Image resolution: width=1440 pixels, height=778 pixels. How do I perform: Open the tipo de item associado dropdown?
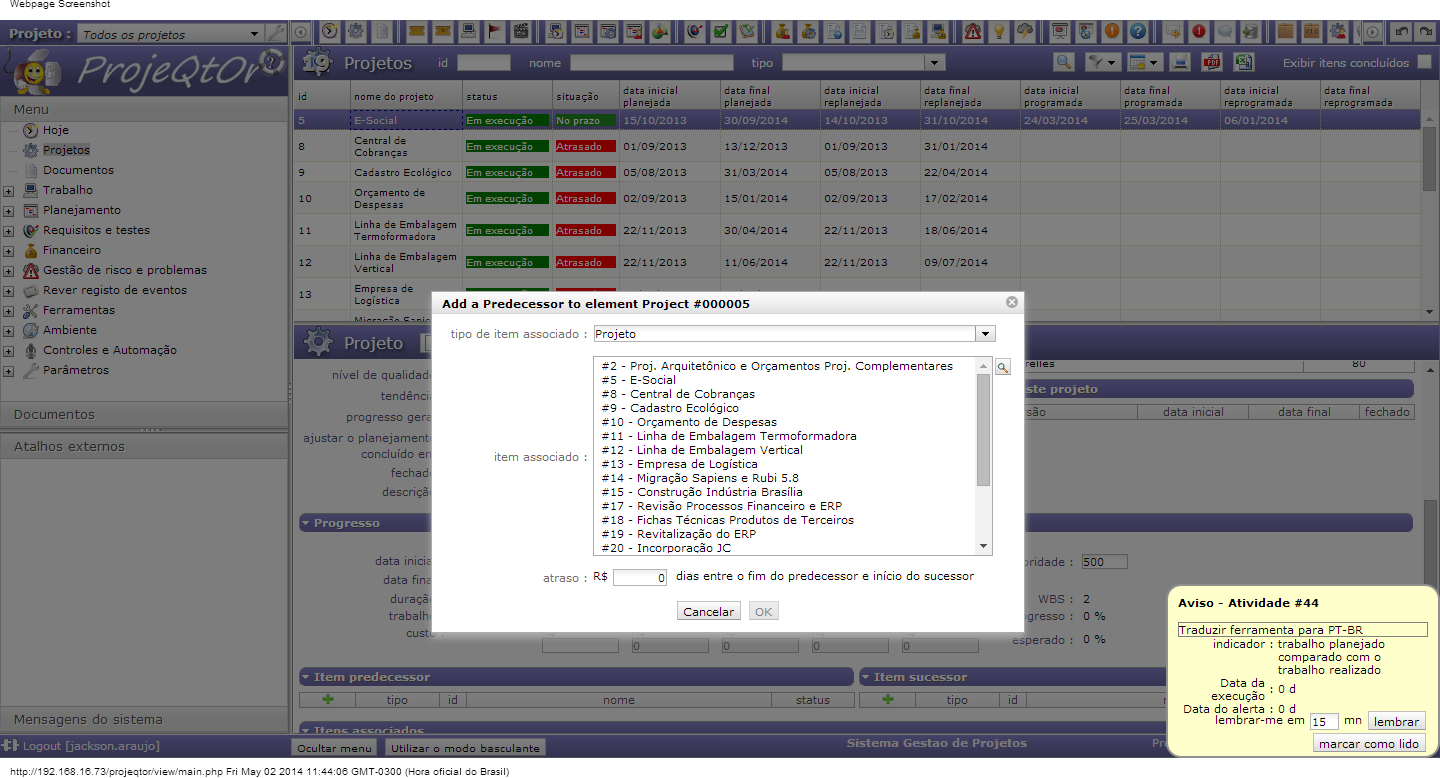coord(985,334)
